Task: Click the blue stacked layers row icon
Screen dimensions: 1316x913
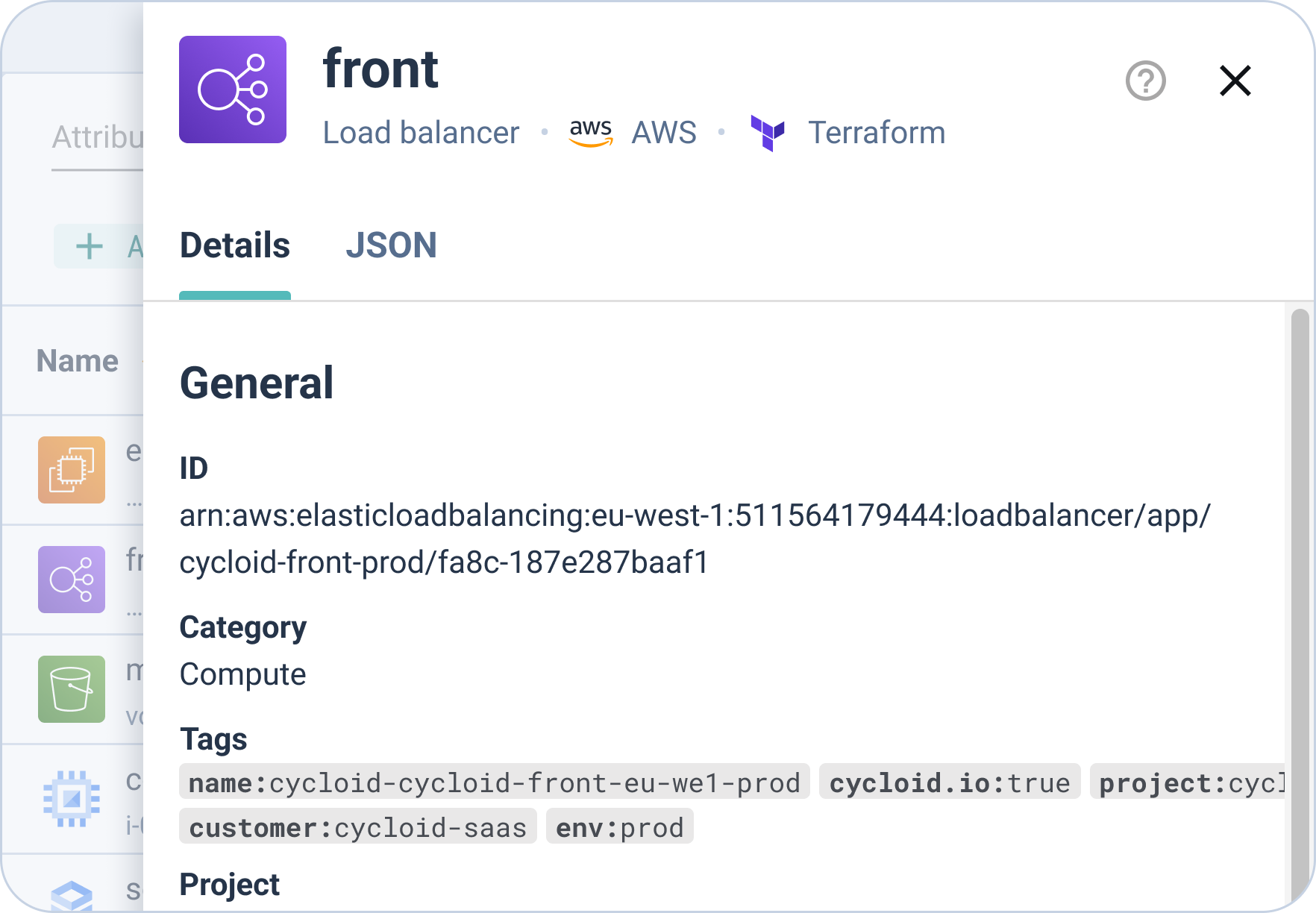Action: point(72,895)
